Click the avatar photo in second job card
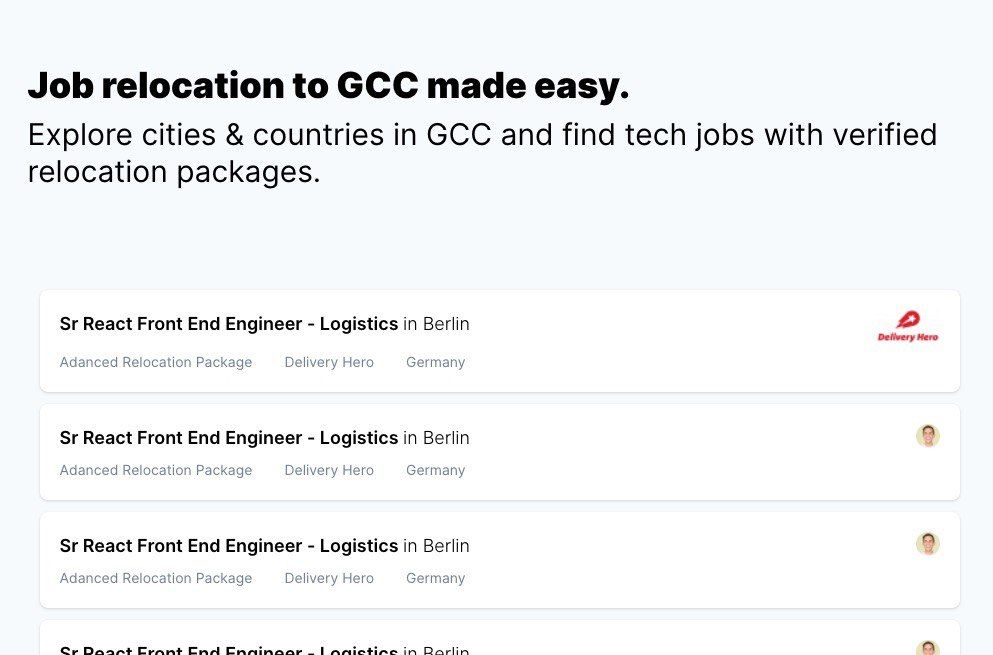The height and width of the screenshot is (655, 993). click(x=928, y=436)
